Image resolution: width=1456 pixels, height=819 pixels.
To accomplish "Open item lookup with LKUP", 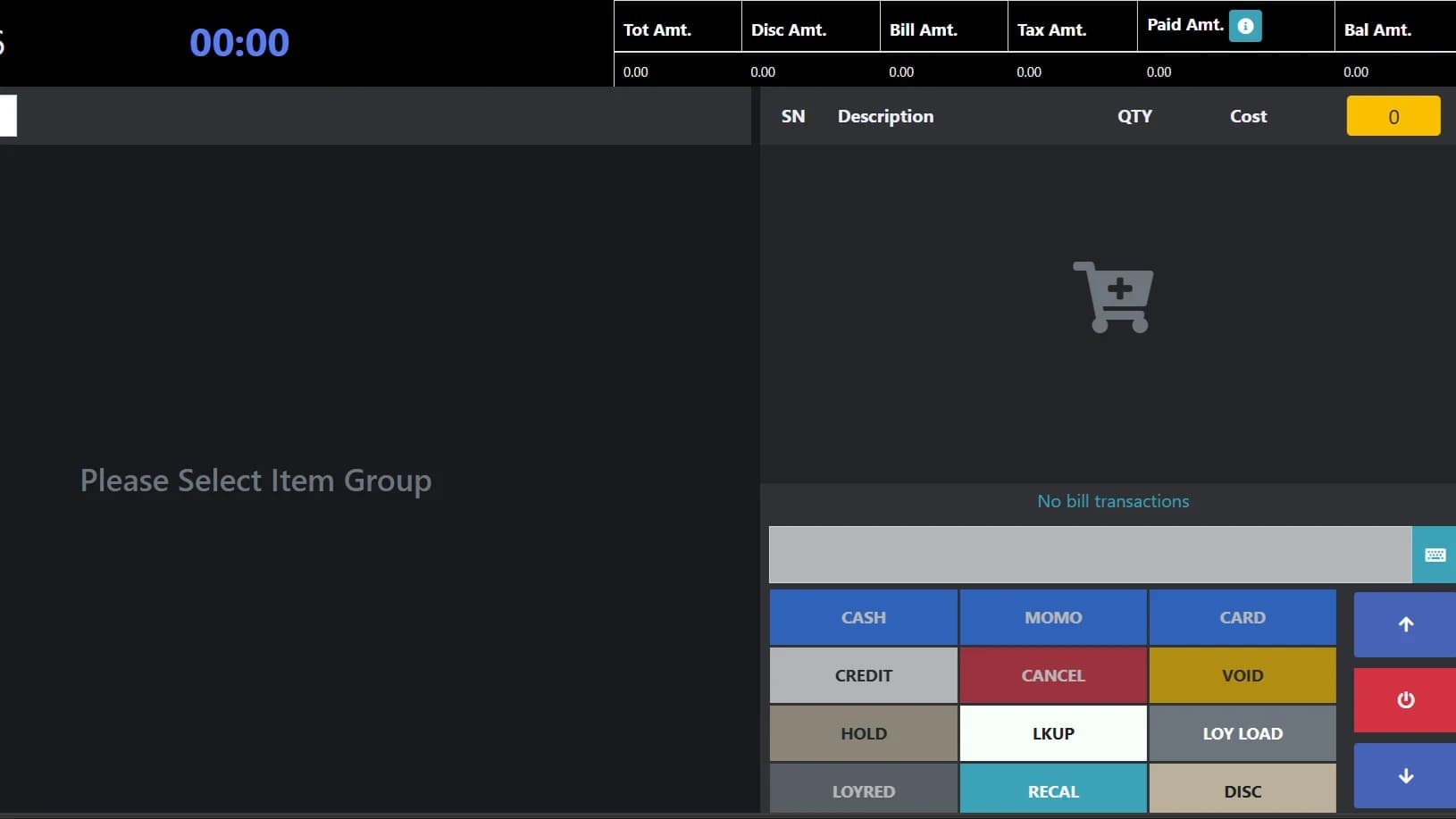I will point(1052,733).
